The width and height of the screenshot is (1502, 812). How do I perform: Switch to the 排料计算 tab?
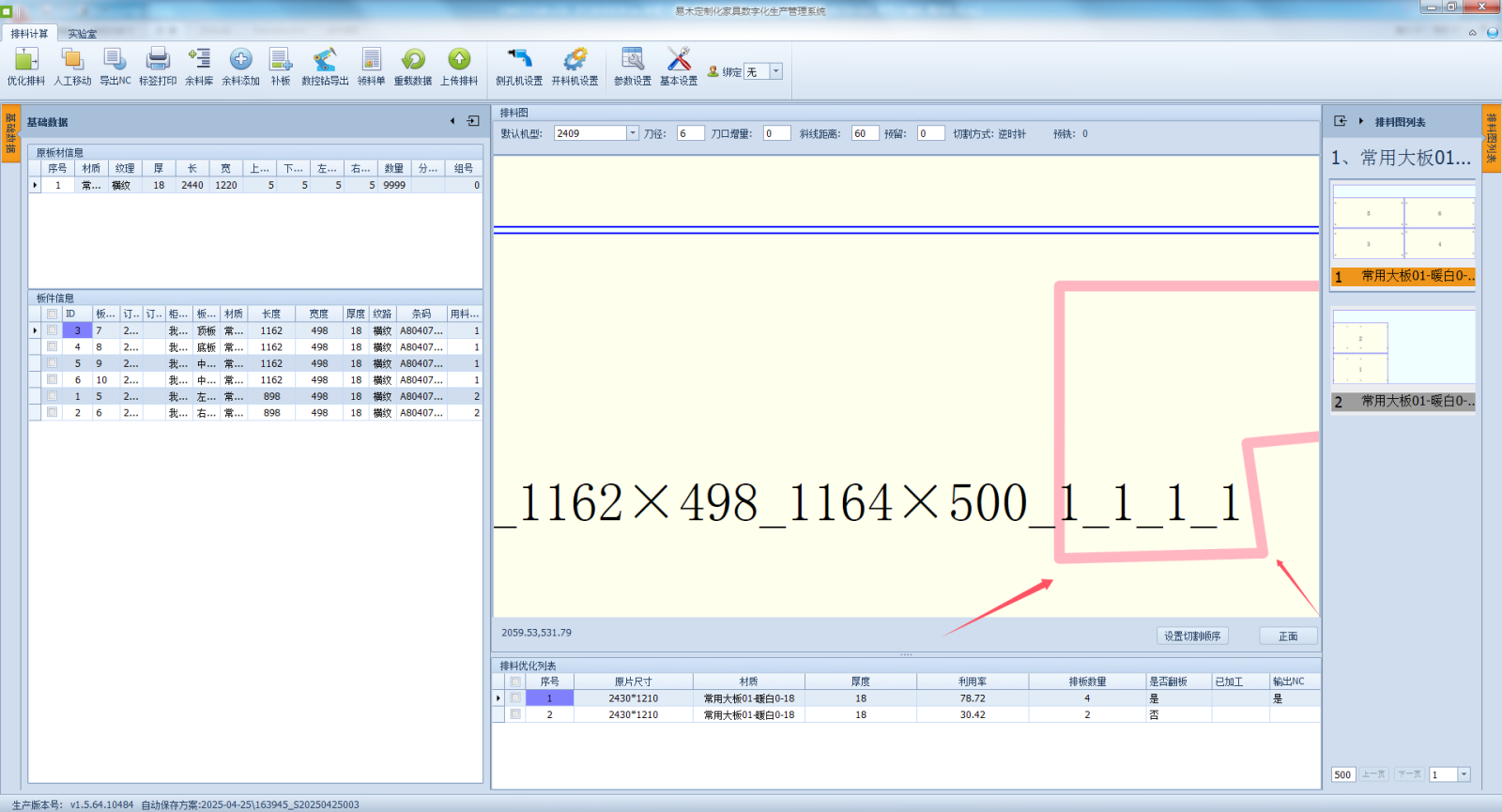(x=29, y=34)
